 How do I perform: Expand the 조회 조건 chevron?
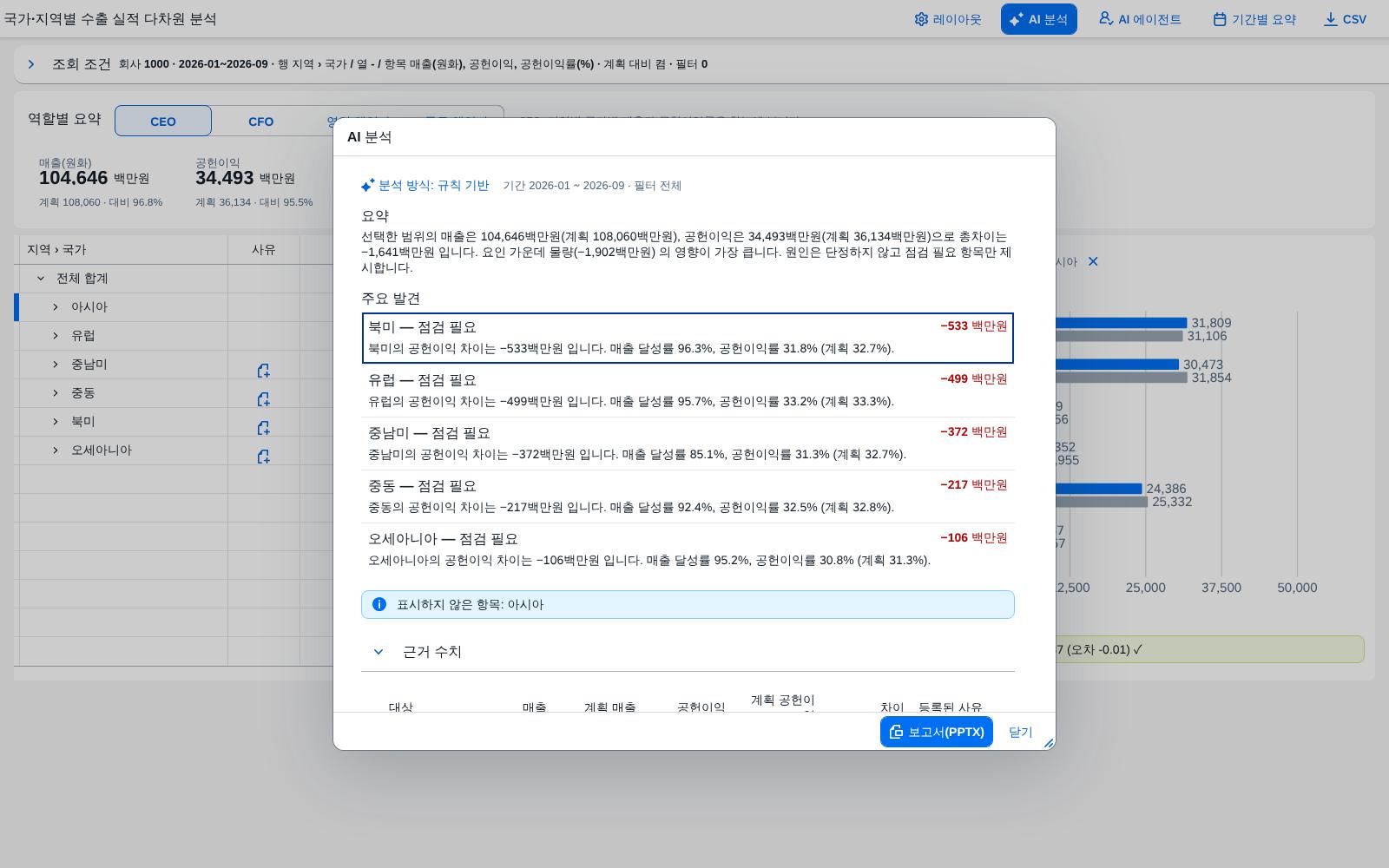(31, 64)
